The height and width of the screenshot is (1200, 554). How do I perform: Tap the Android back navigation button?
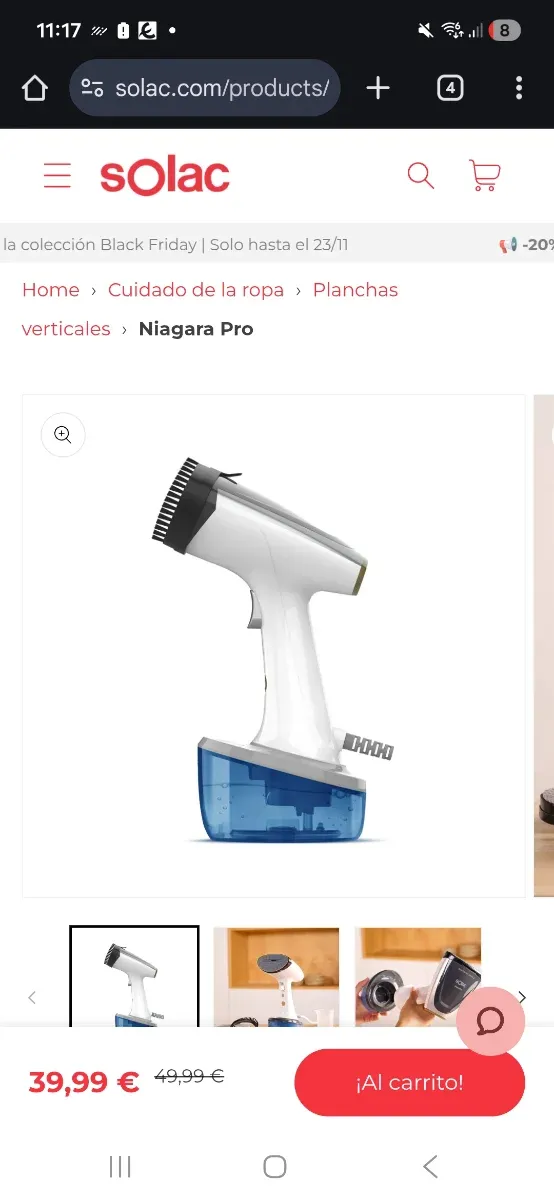click(x=430, y=1166)
